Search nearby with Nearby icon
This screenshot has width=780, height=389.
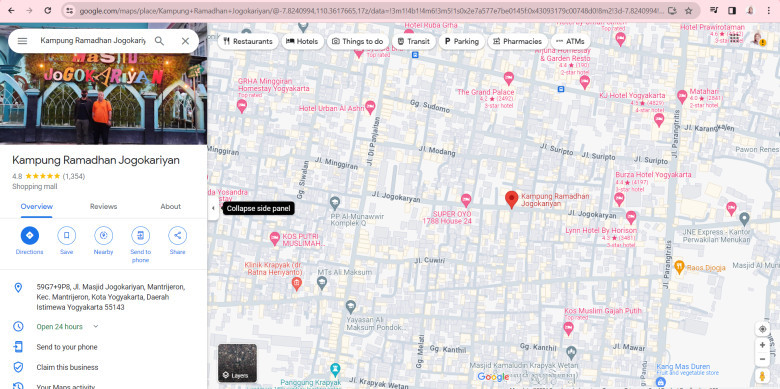103,235
